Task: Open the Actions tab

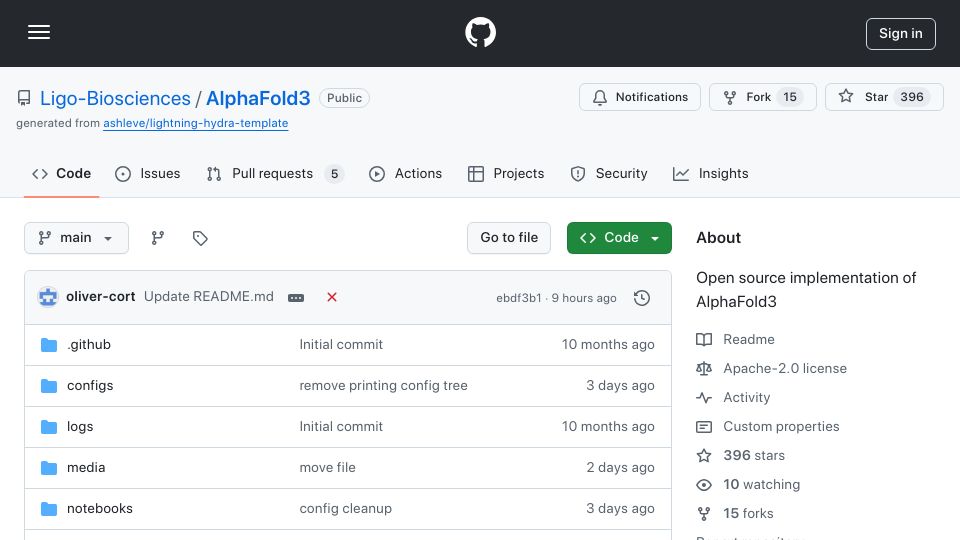Action: click(x=405, y=174)
